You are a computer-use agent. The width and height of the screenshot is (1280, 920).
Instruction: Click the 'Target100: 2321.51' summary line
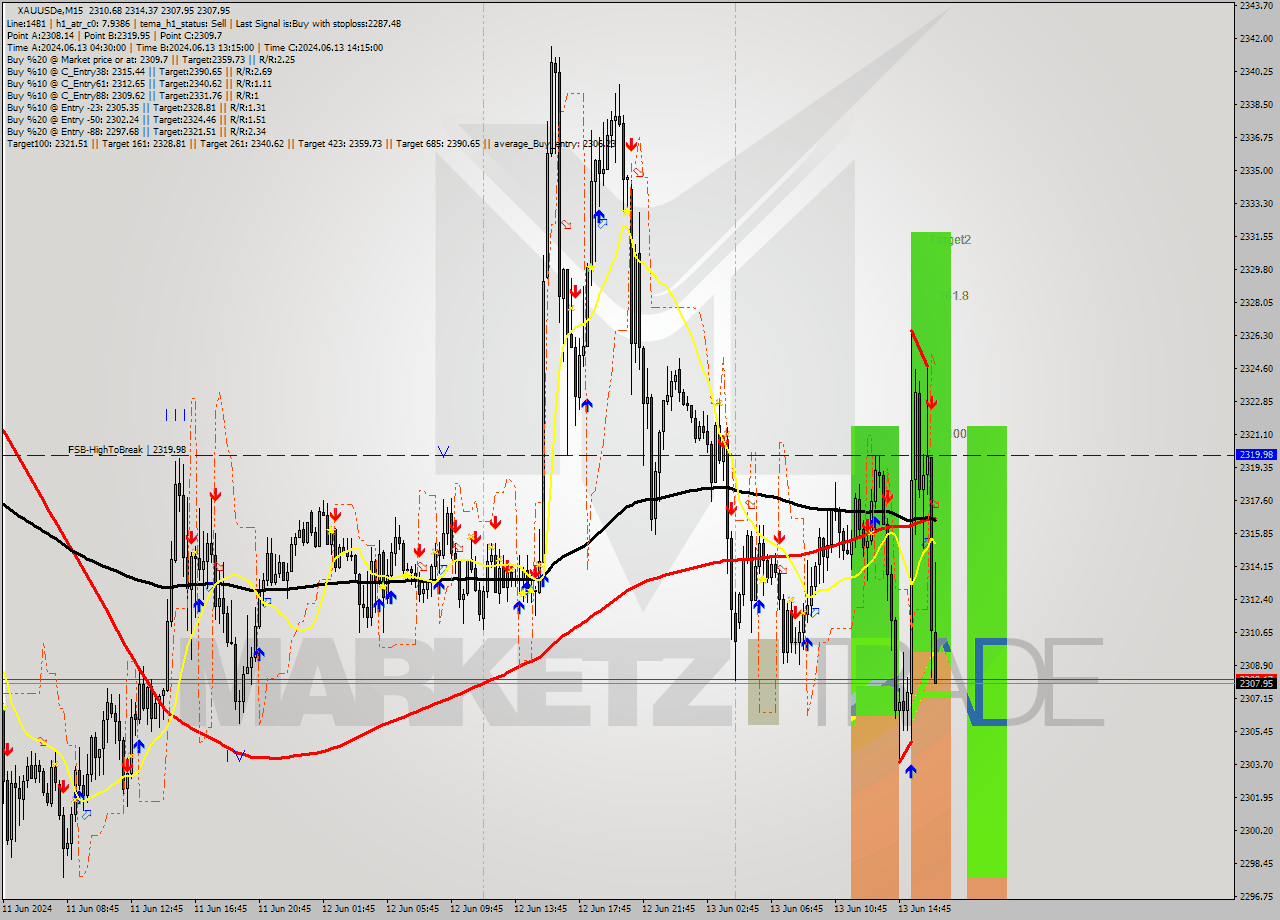point(310,144)
